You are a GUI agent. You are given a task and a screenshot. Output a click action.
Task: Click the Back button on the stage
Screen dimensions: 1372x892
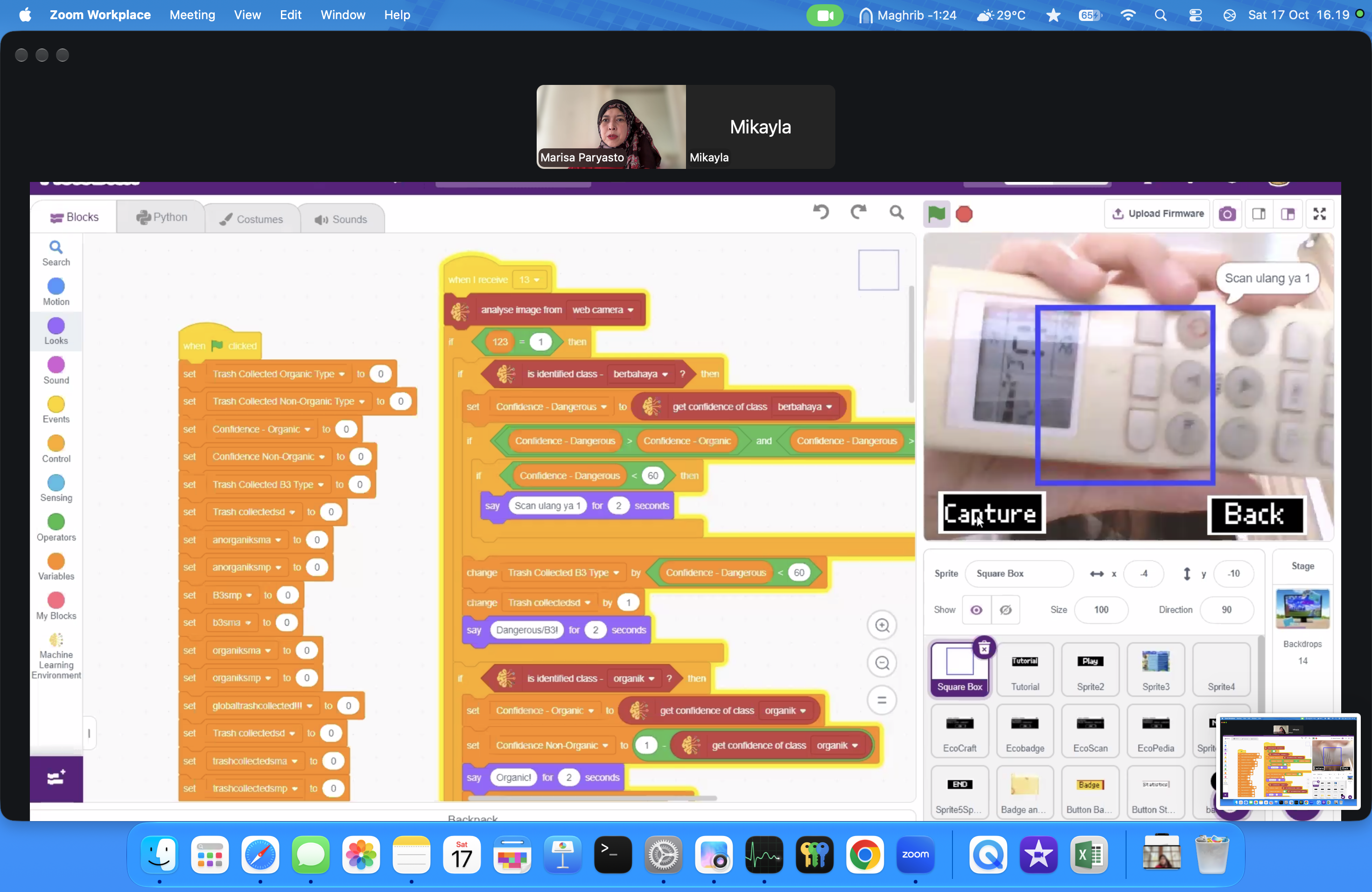point(1256,515)
